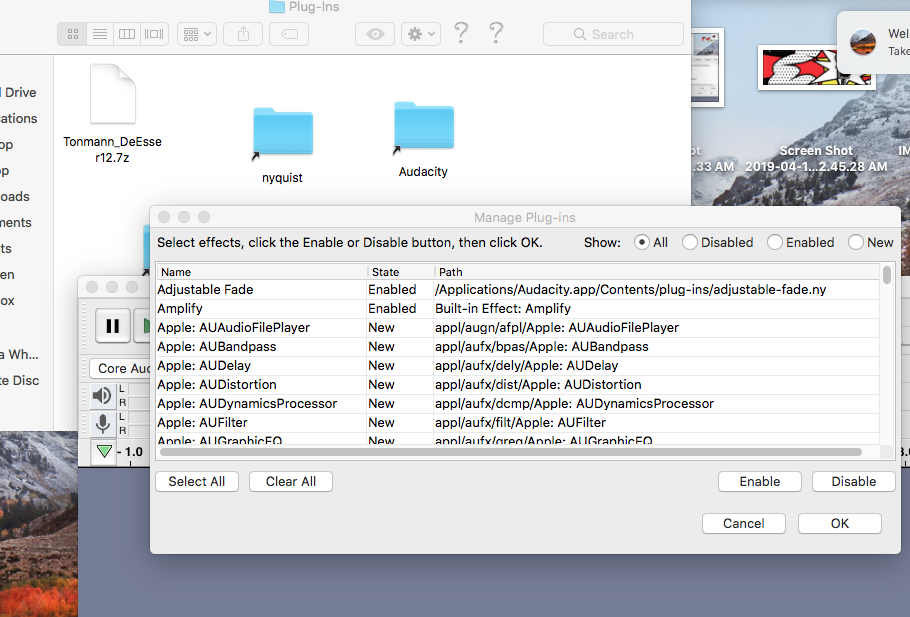Switch Finder to column view
Image resolution: width=910 pixels, height=617 pixels.
pyautogui.click(x=127, y=34)
